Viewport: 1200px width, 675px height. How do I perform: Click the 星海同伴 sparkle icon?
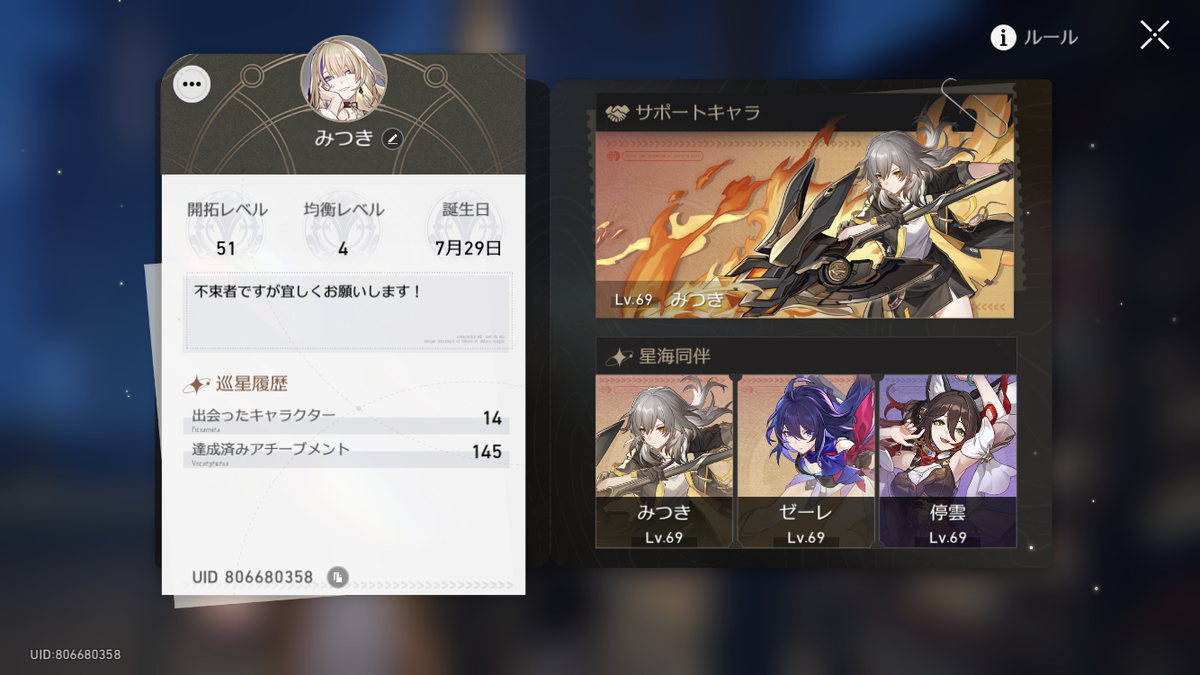(619, 357)
